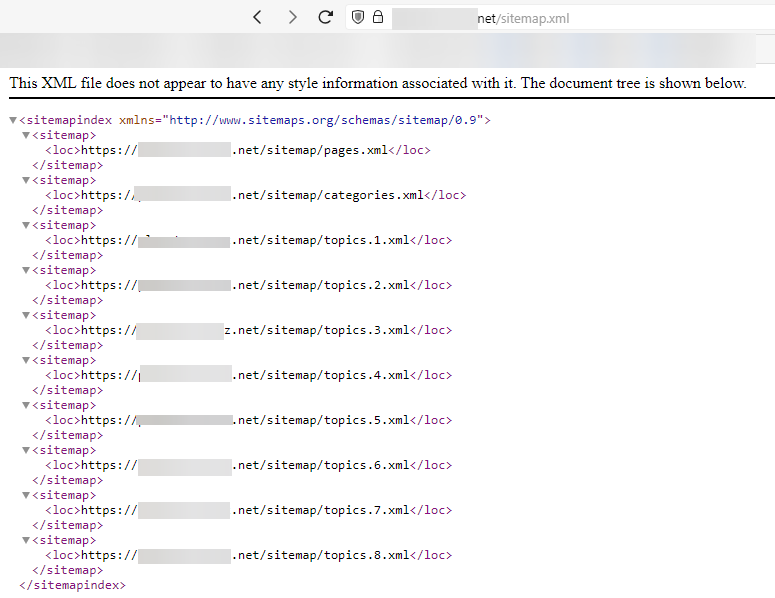Go back with the browser back arrow

(257, 18)
